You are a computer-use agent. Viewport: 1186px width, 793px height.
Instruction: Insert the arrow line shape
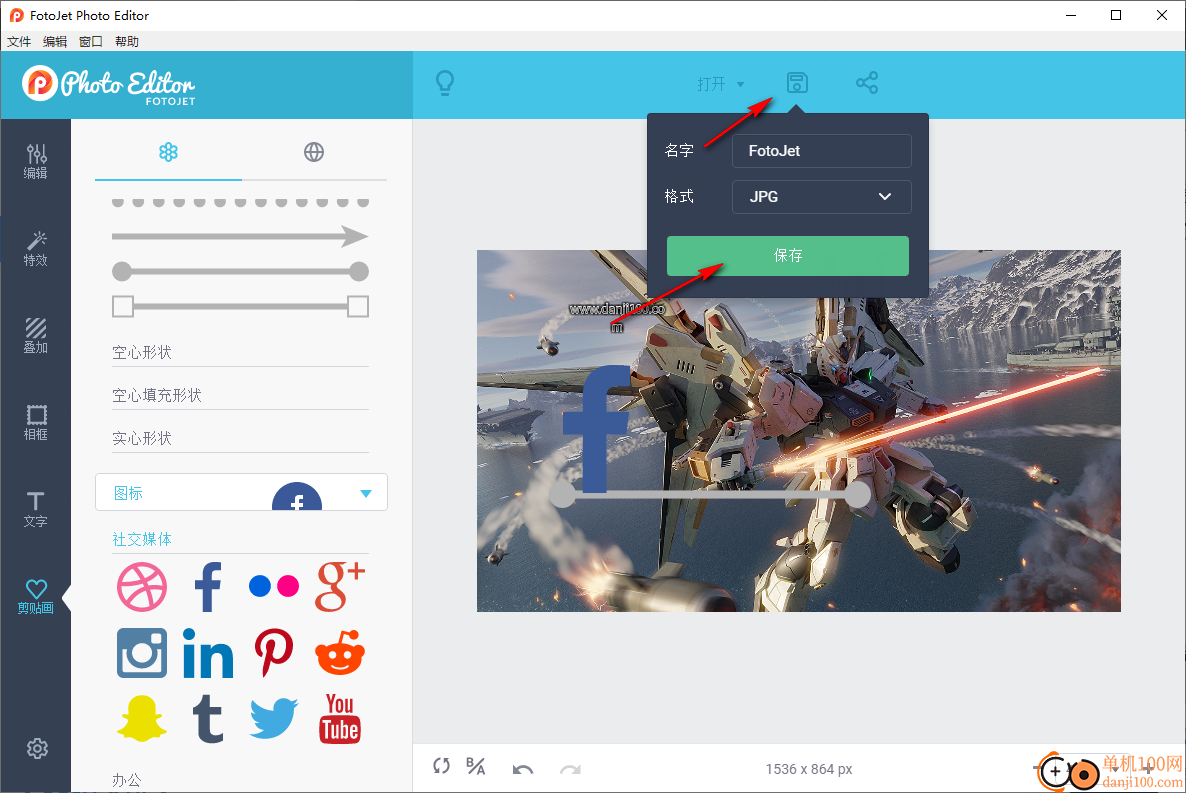click(x=241, y=237)
